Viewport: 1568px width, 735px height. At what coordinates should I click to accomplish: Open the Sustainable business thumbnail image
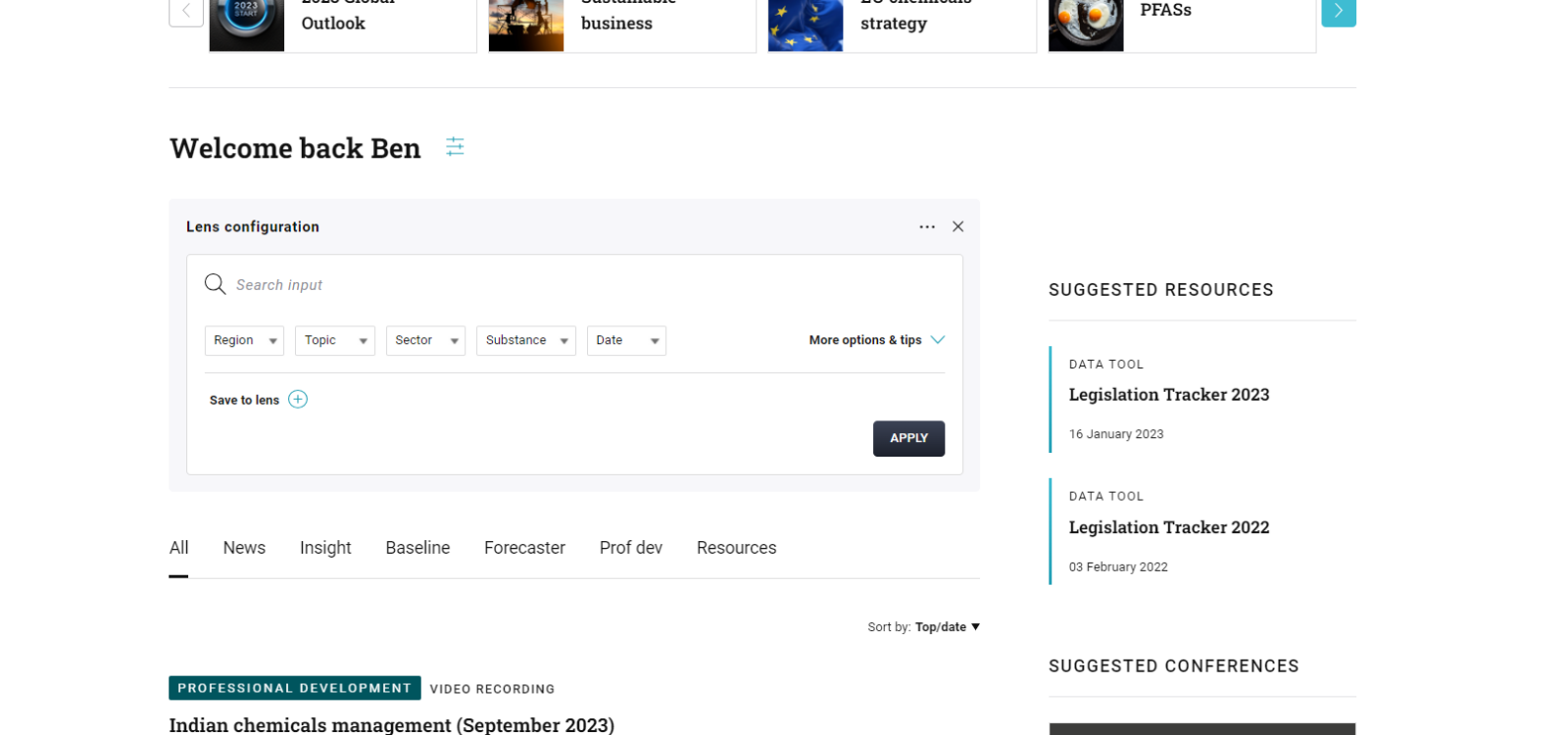[x=526, y=24]
